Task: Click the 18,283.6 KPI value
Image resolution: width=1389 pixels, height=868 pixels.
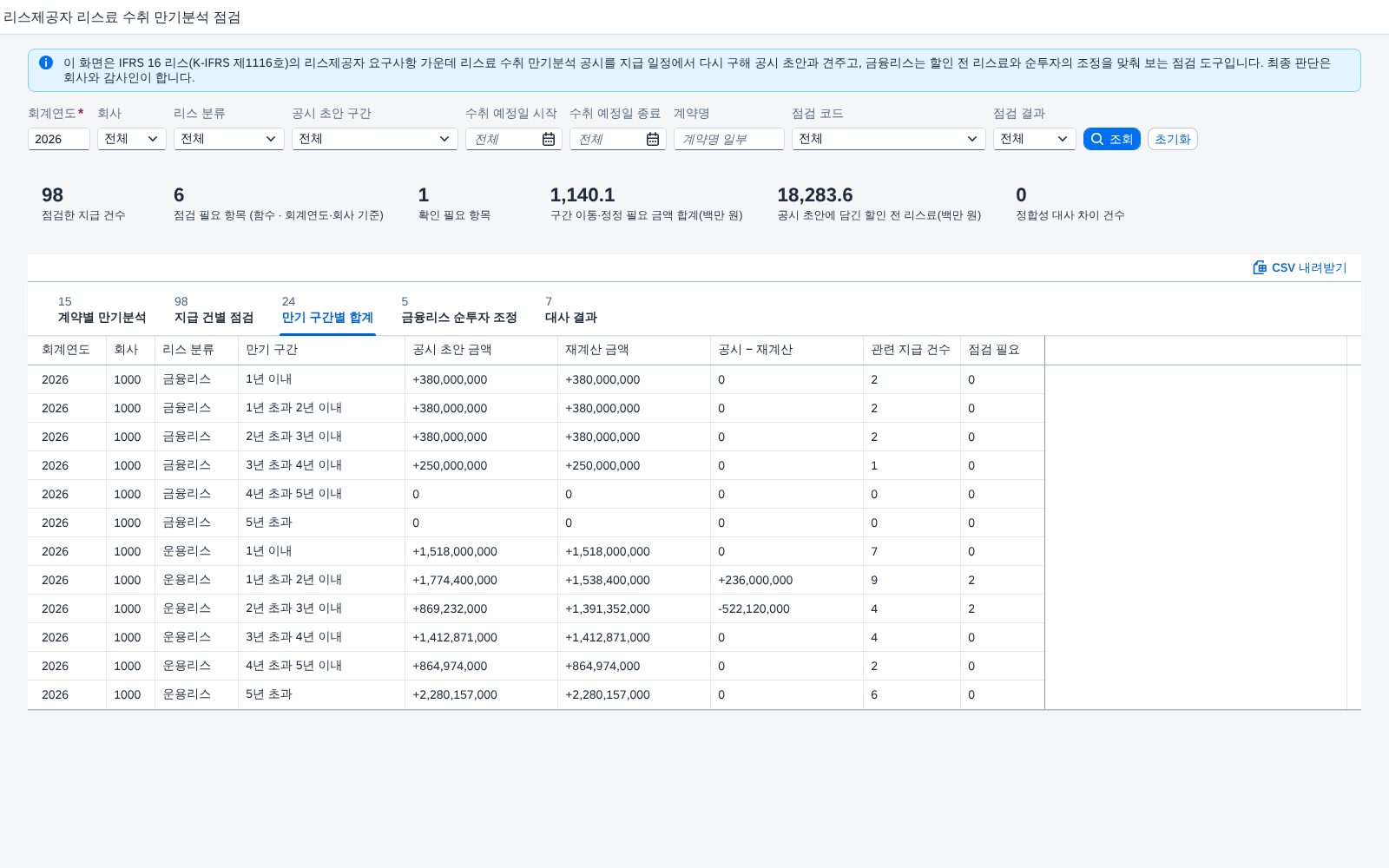Action: pos(815,195)
